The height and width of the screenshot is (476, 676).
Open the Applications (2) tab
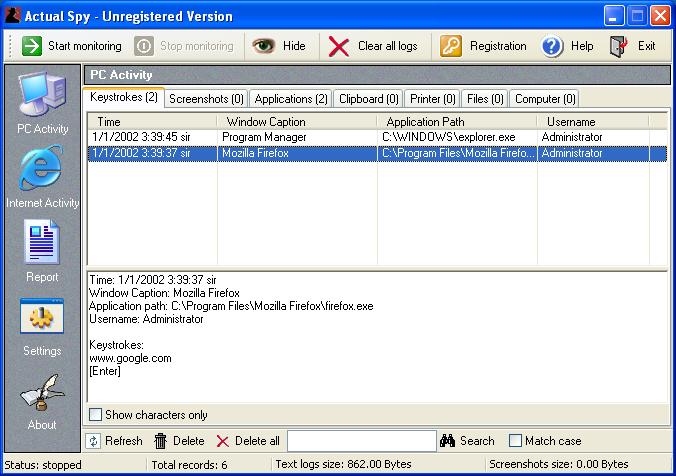291,99
